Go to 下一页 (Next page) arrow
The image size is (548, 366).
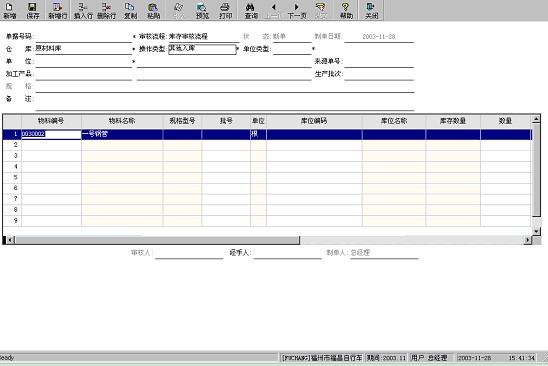coord(297,10)
